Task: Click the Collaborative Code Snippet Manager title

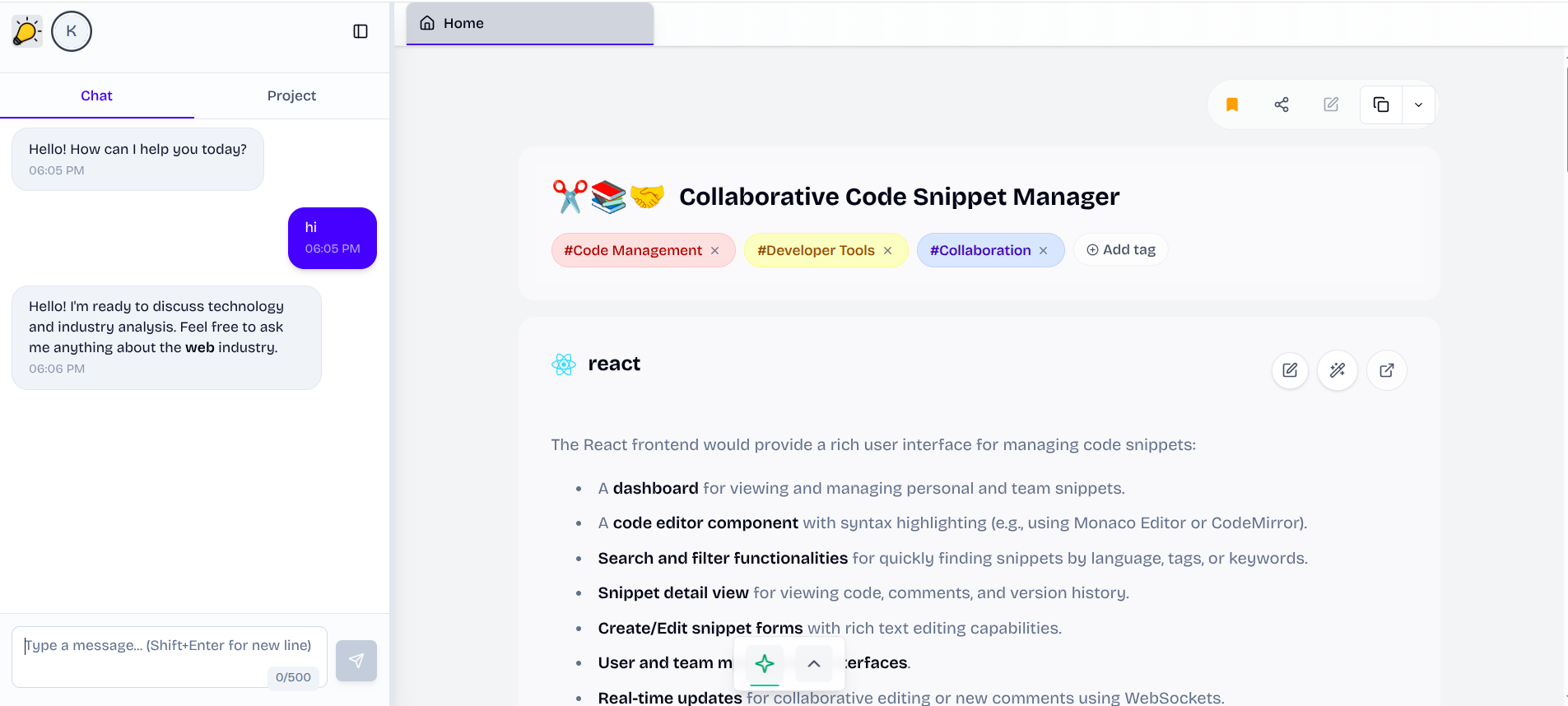Action: [899, 197]
